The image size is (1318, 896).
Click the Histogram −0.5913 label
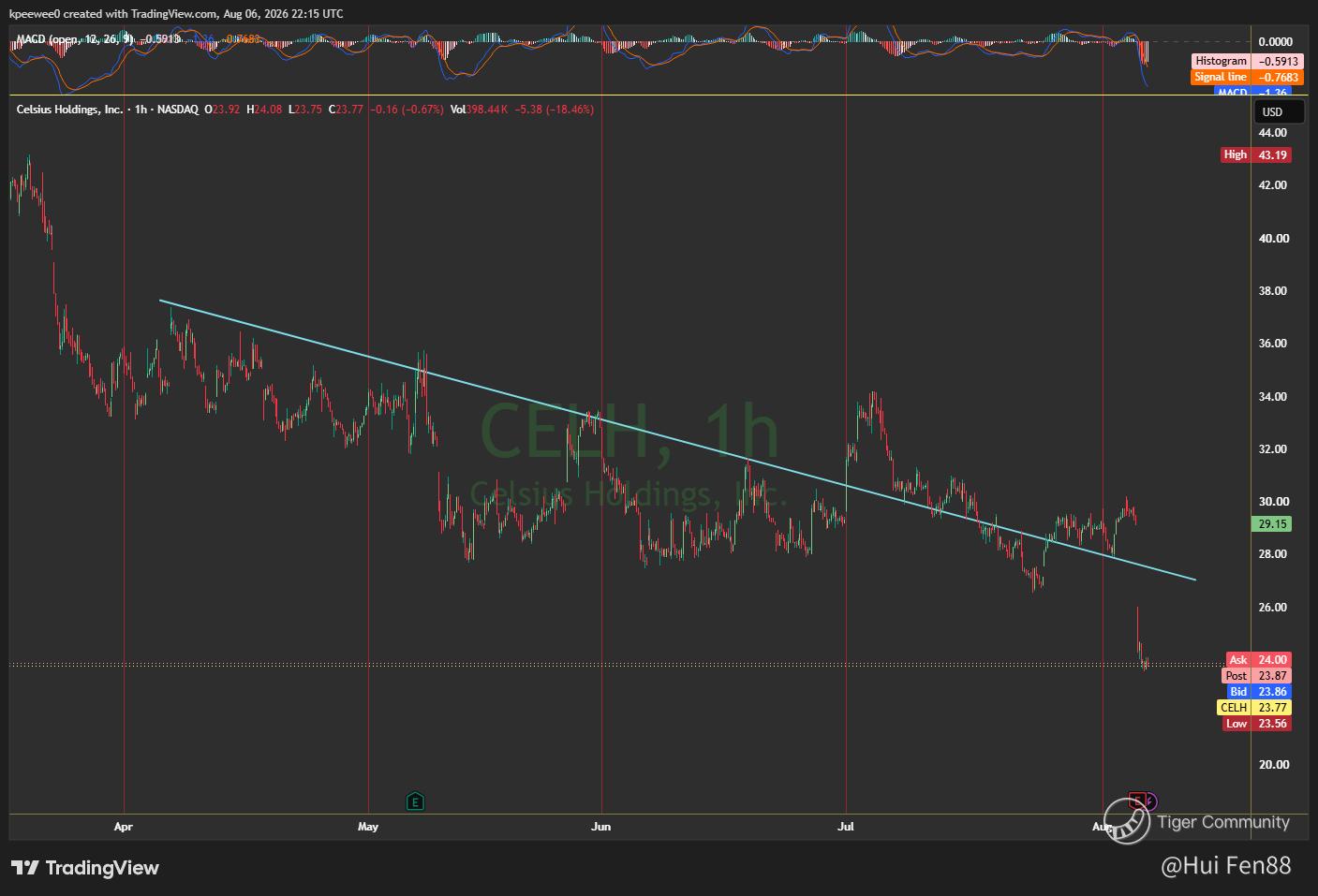pyautogui.click(x=1247, y=61)
